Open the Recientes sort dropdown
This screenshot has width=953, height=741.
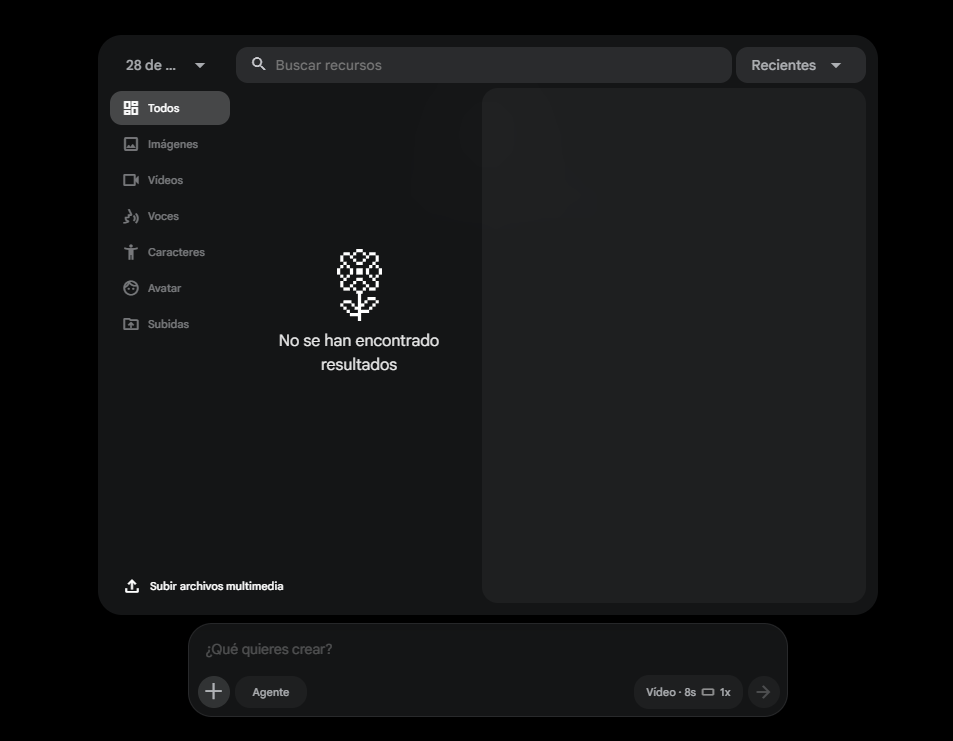800,65
